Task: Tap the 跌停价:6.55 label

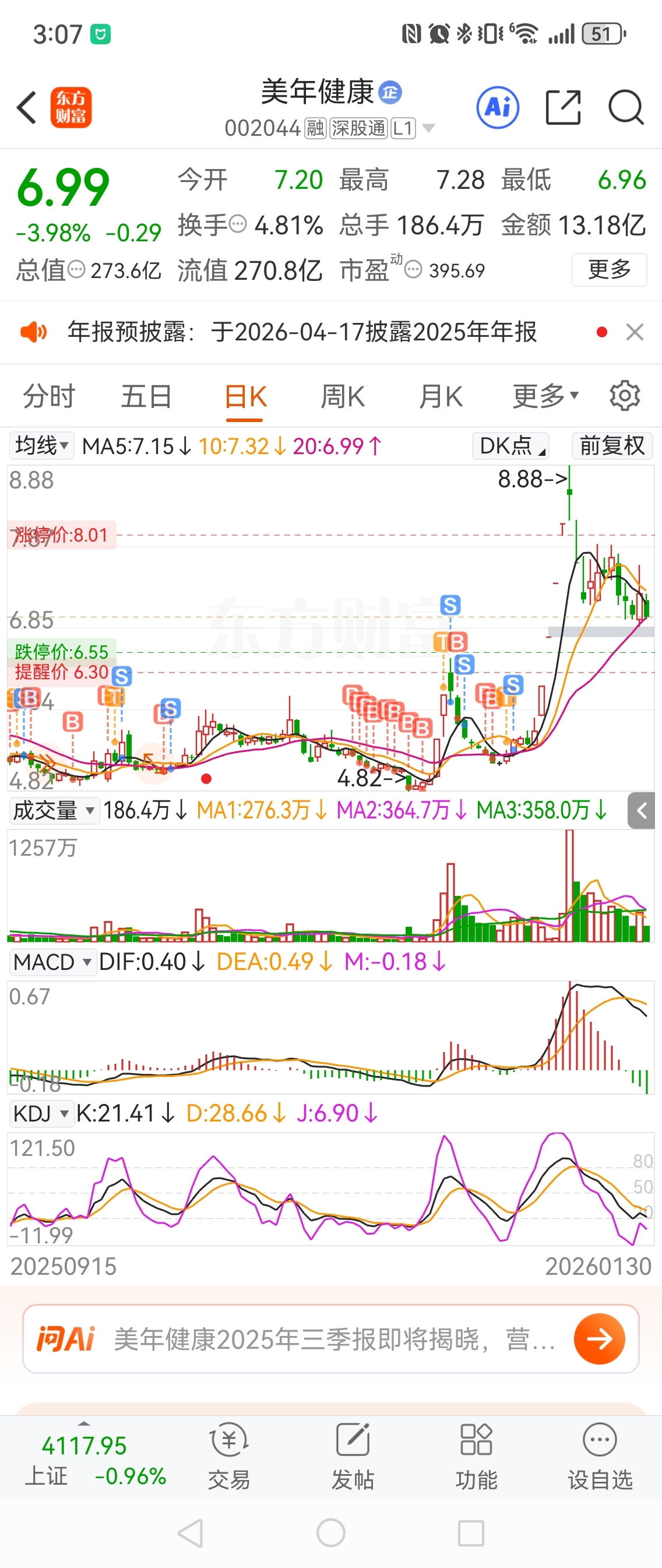Action: click(61, 652)
